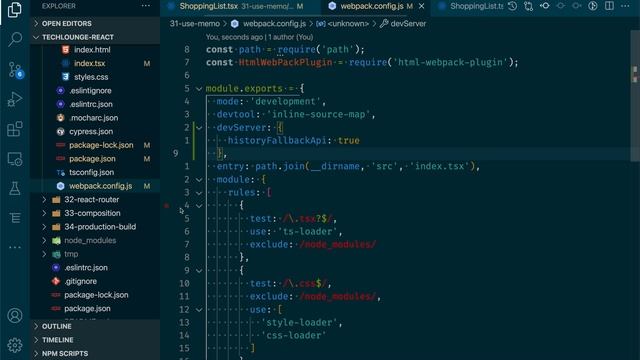
Task: Open .gitignore in the explorer
Action: [80, 281]
